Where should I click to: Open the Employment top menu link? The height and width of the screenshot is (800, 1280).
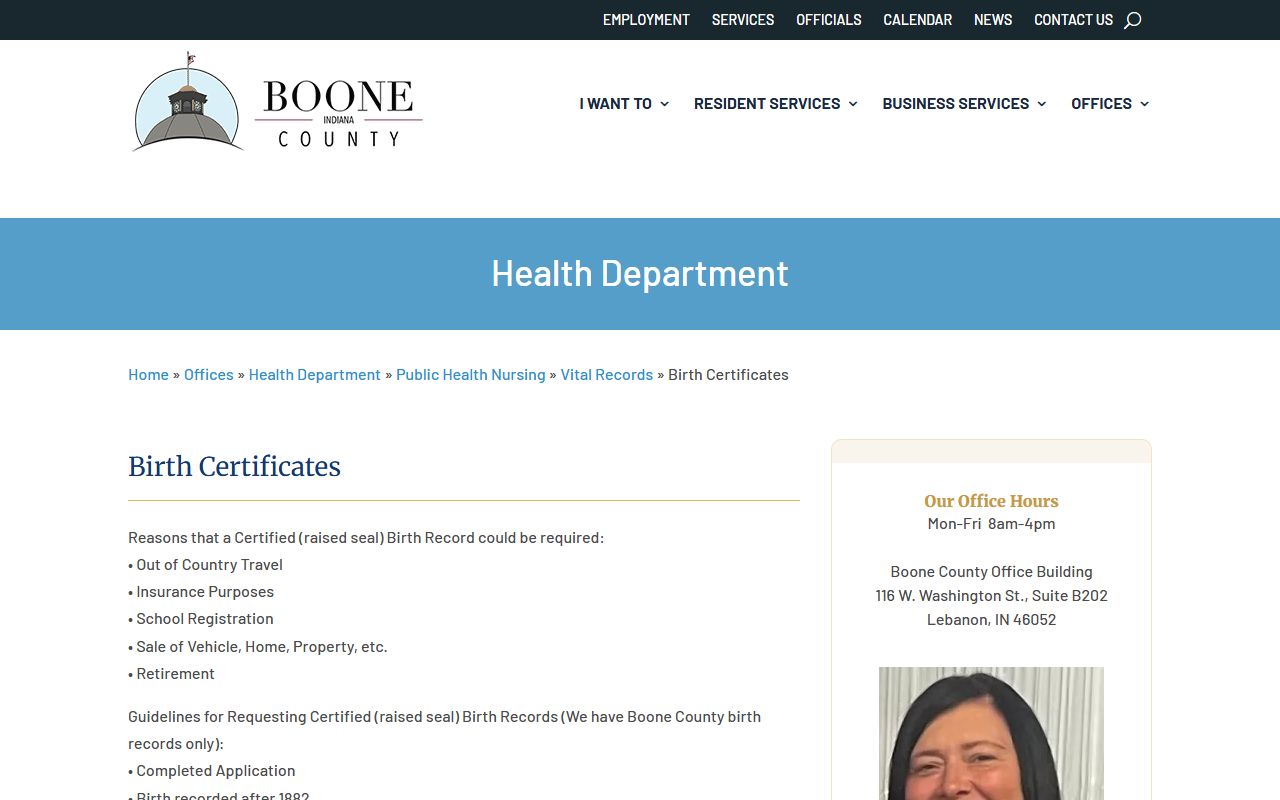click(x=646, y=20)
